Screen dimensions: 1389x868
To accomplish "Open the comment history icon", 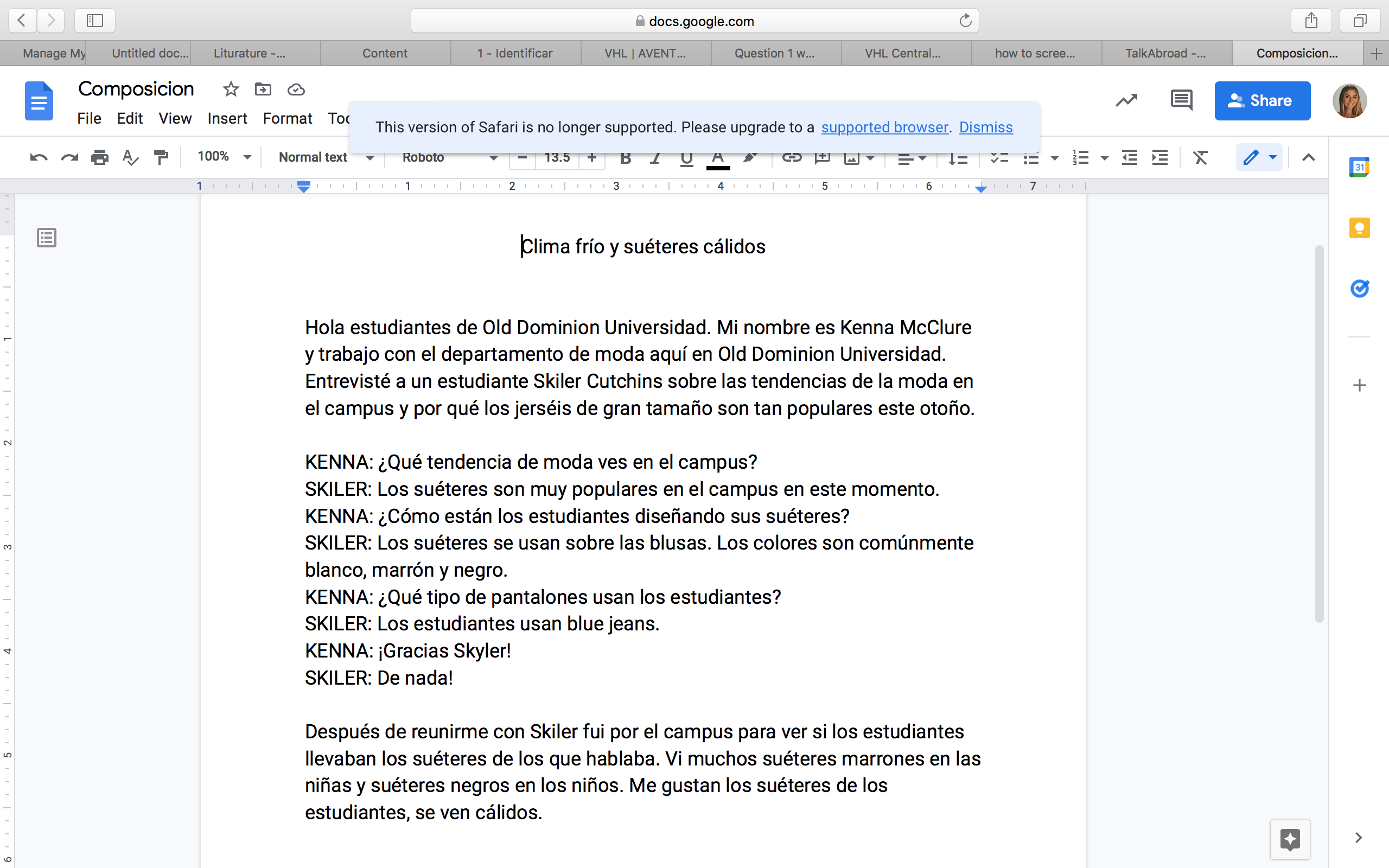I will click(x=1181, y=100).
